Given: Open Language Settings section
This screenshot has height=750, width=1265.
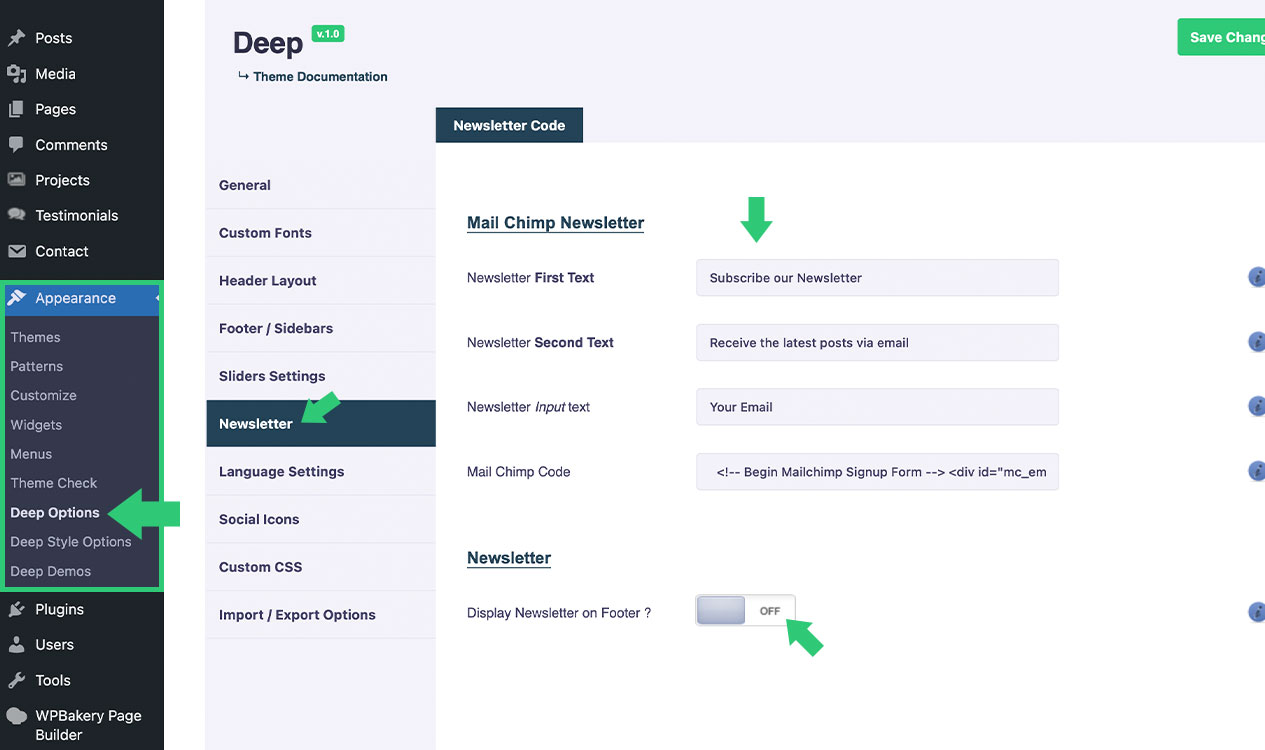Looking at the screenshot, I should click(x=281, y=471).
